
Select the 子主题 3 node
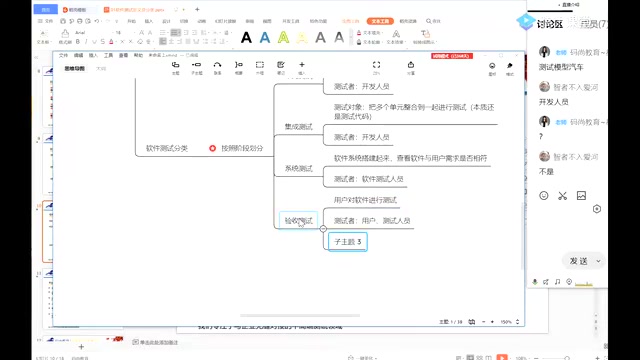click(x=348, y=242)
